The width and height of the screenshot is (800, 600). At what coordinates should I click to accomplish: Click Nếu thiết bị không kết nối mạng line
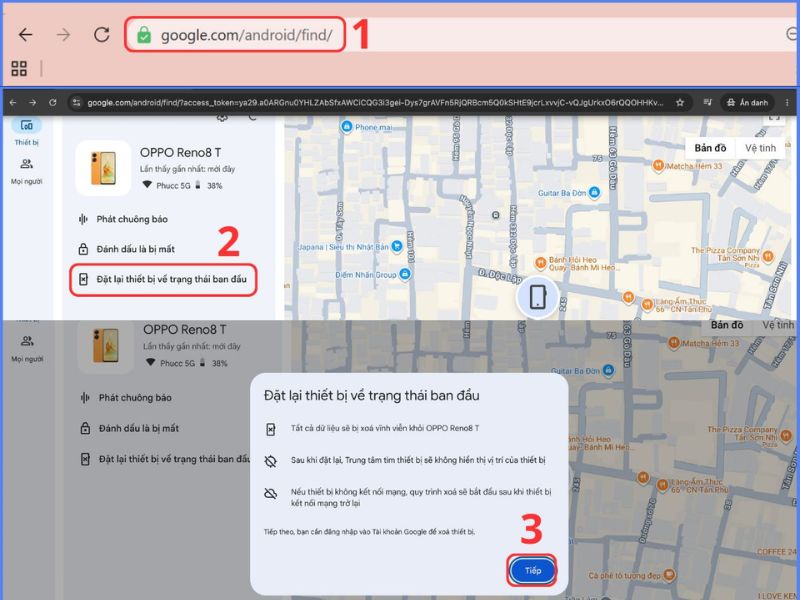pyautogui.click(x=421, y=497)
